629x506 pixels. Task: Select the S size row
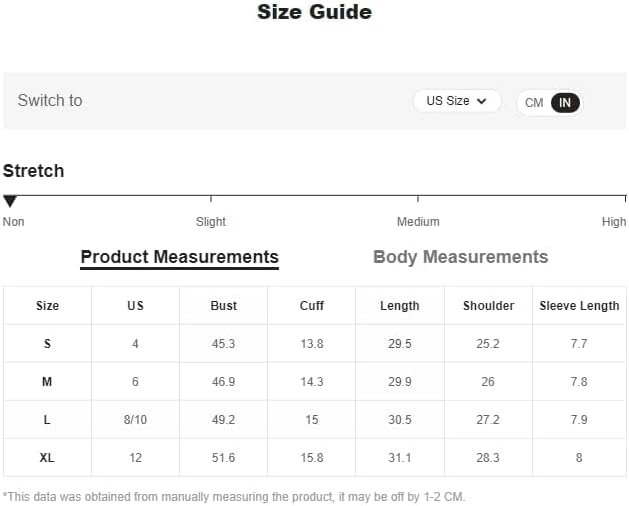tap(314, 343)
